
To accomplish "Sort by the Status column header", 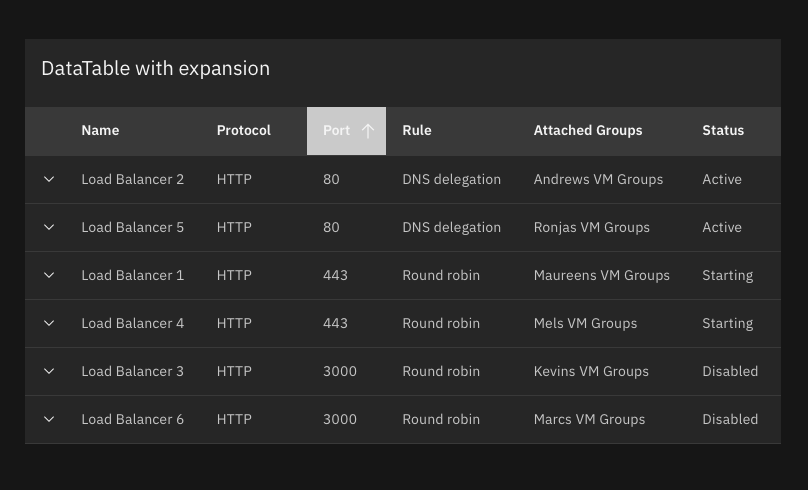I will point(723,131).
